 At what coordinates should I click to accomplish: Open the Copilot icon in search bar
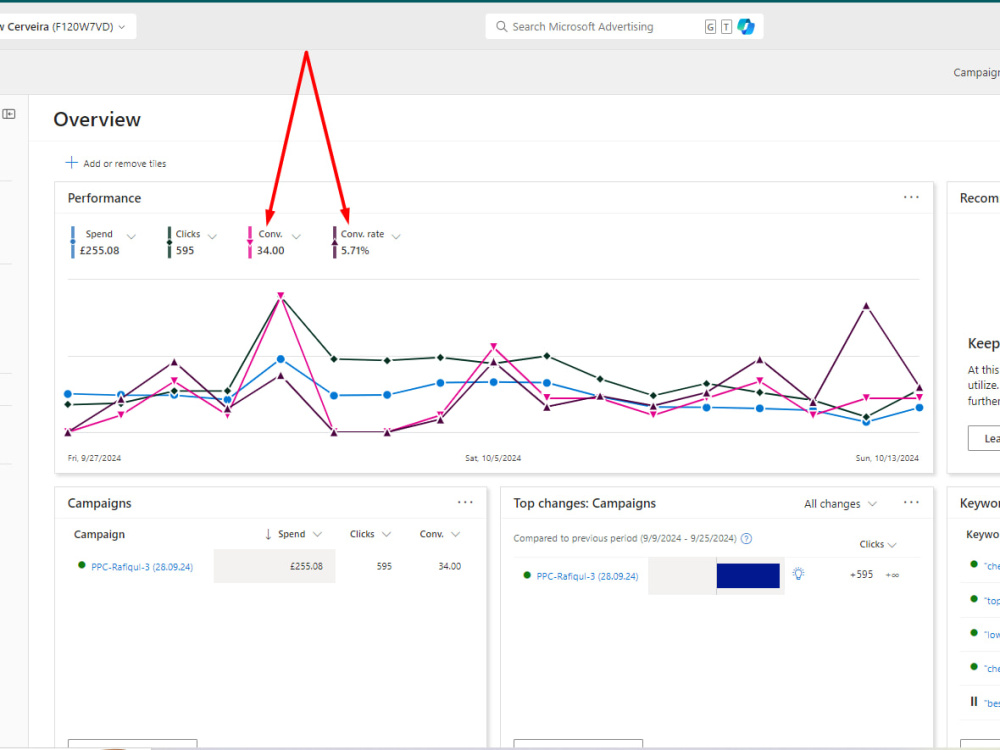(x=746, y=27)
